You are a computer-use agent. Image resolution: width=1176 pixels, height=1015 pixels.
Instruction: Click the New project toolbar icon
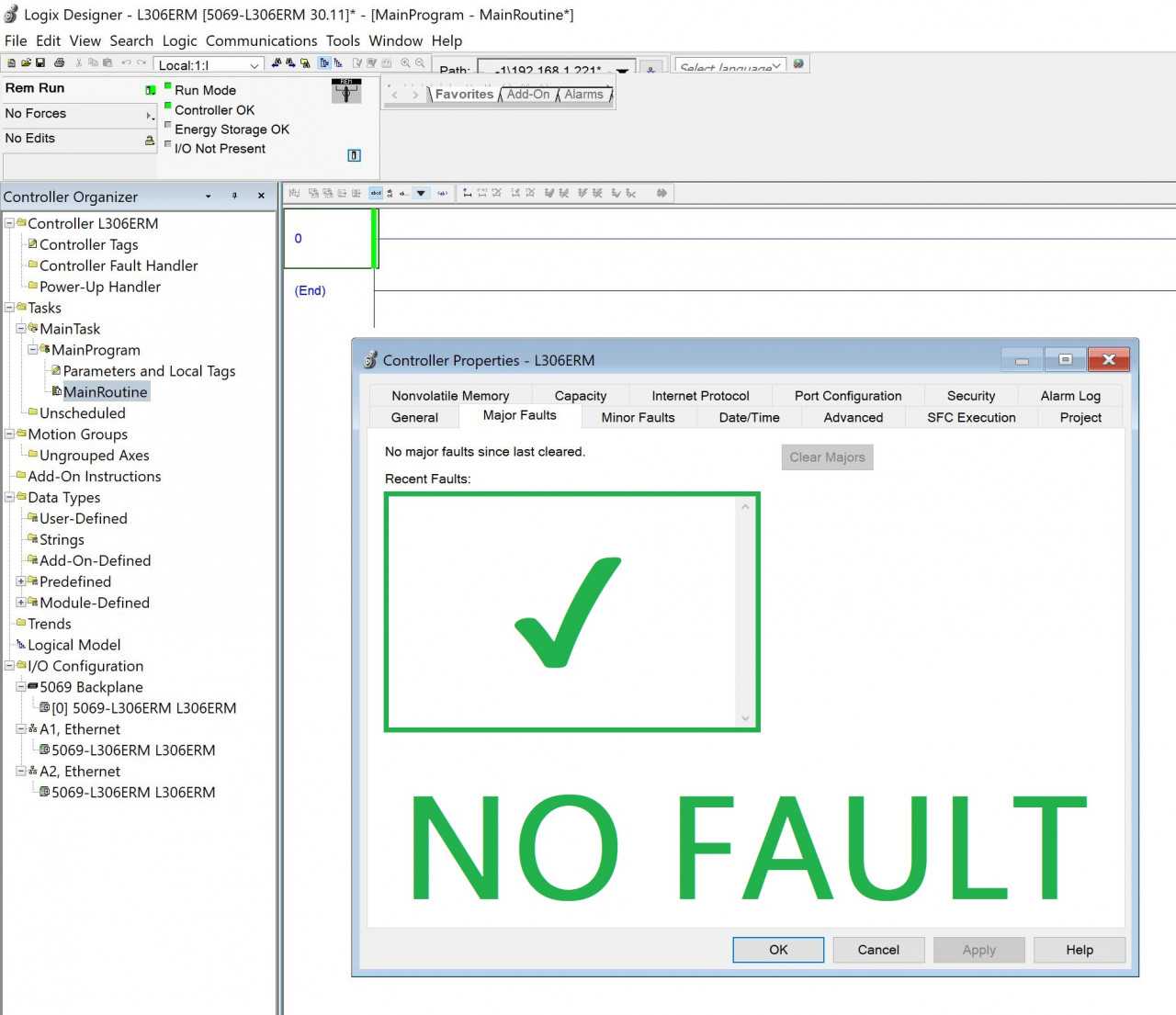[11, 63]
